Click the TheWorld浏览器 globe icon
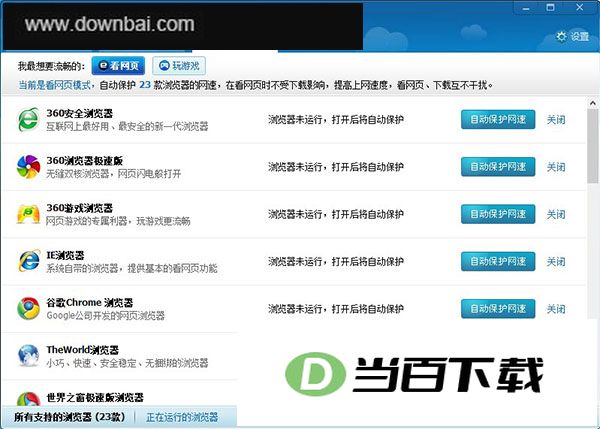The image size is (600, 429). [x=29, y=356]
